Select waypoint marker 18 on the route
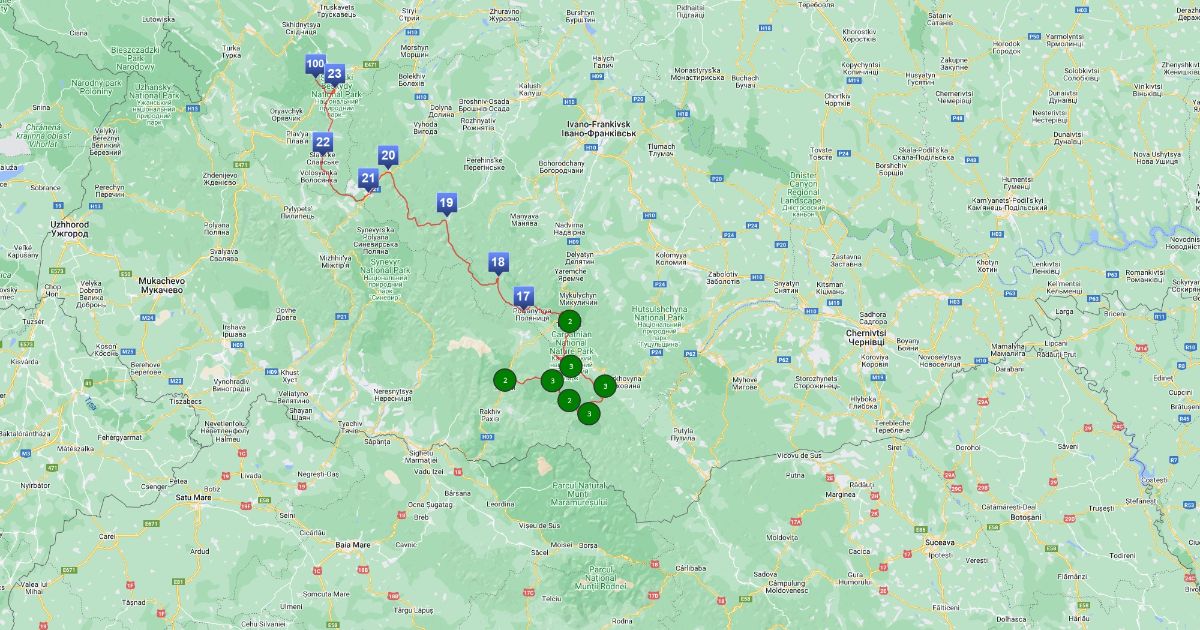The height and width of the screenshot is (630, 1200). click(x=498, y=263)
